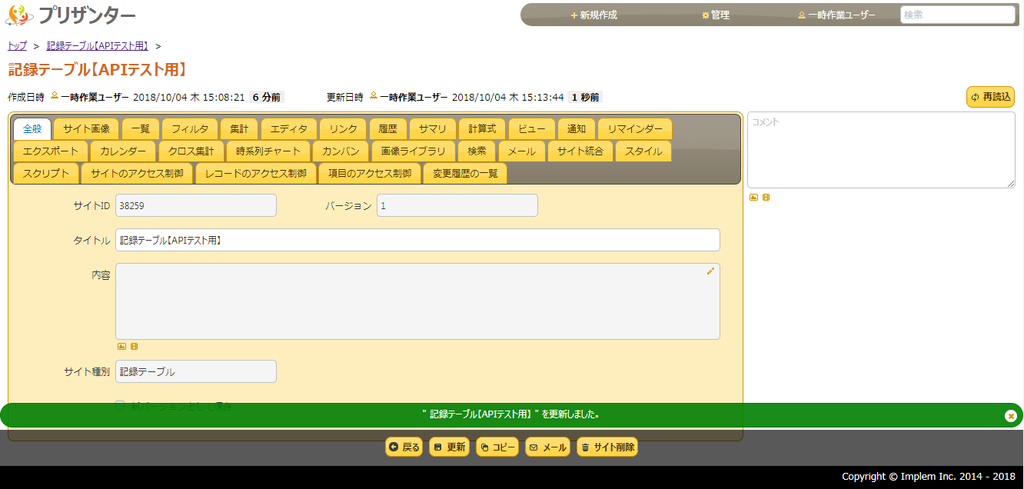This screenshot has width=1024, height=489.
Task: Click the image insert icon below コメント
Action: tap(754, 197)
